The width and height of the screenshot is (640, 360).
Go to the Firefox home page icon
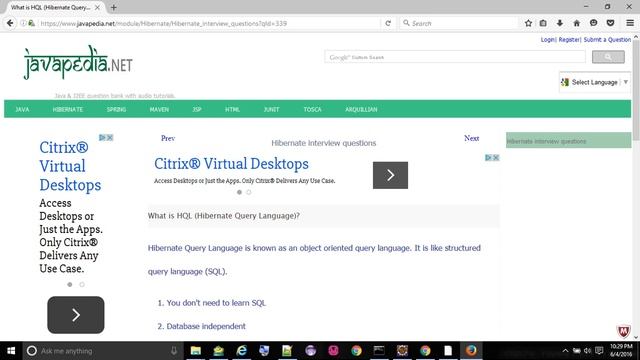pos(576,23)
